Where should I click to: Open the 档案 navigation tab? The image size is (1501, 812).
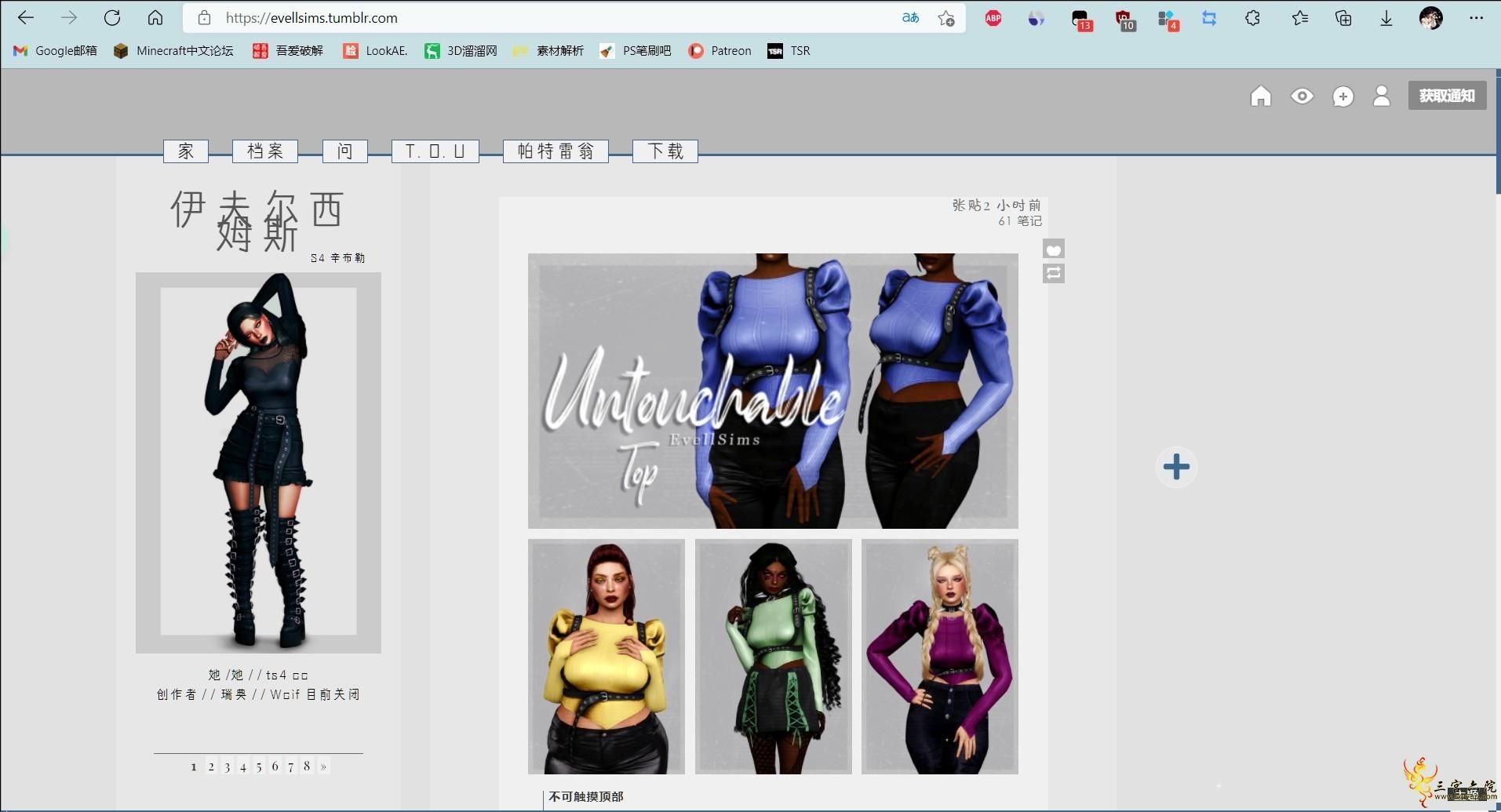[265, 151]
